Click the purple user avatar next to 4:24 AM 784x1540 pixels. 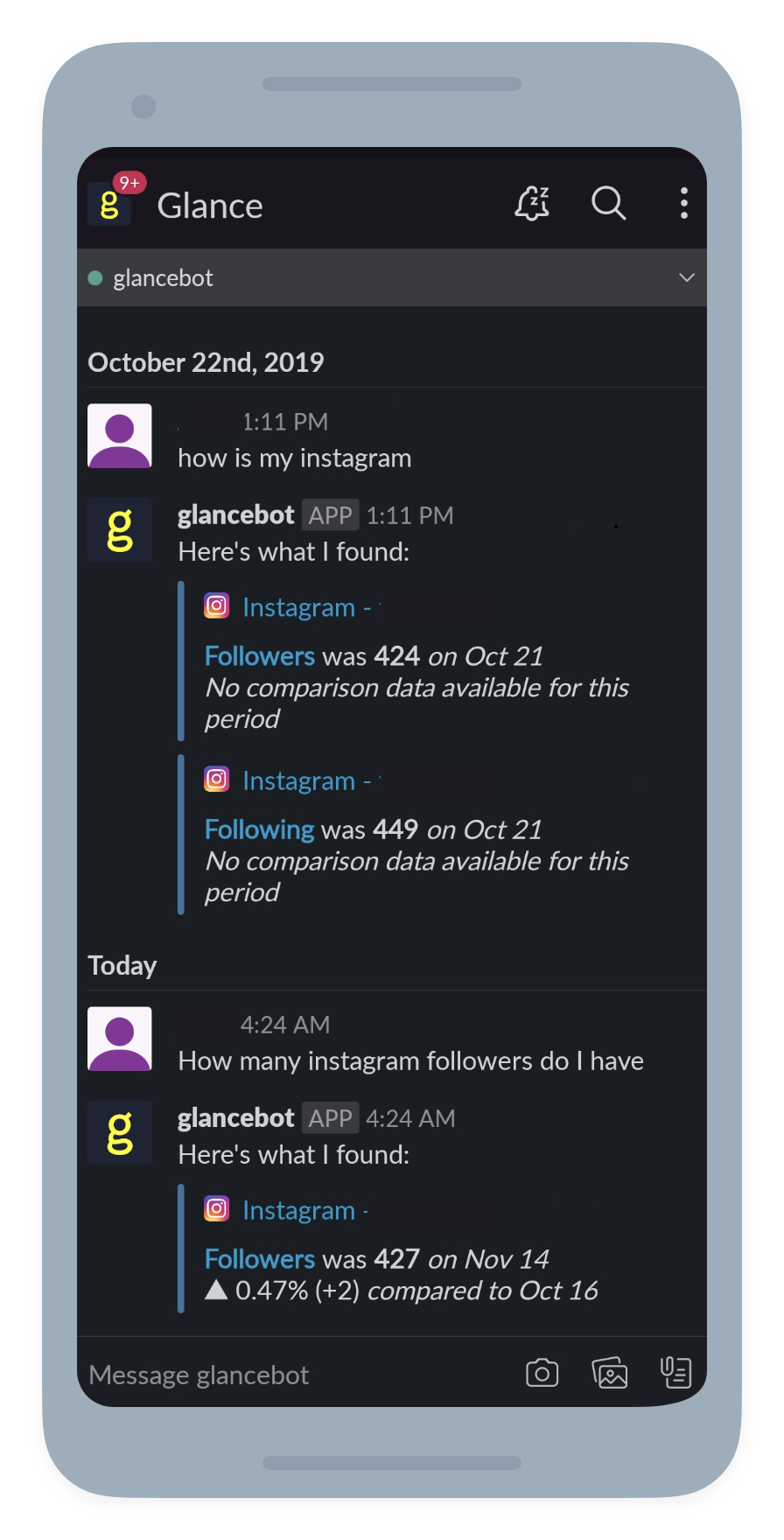point(119,1039)
